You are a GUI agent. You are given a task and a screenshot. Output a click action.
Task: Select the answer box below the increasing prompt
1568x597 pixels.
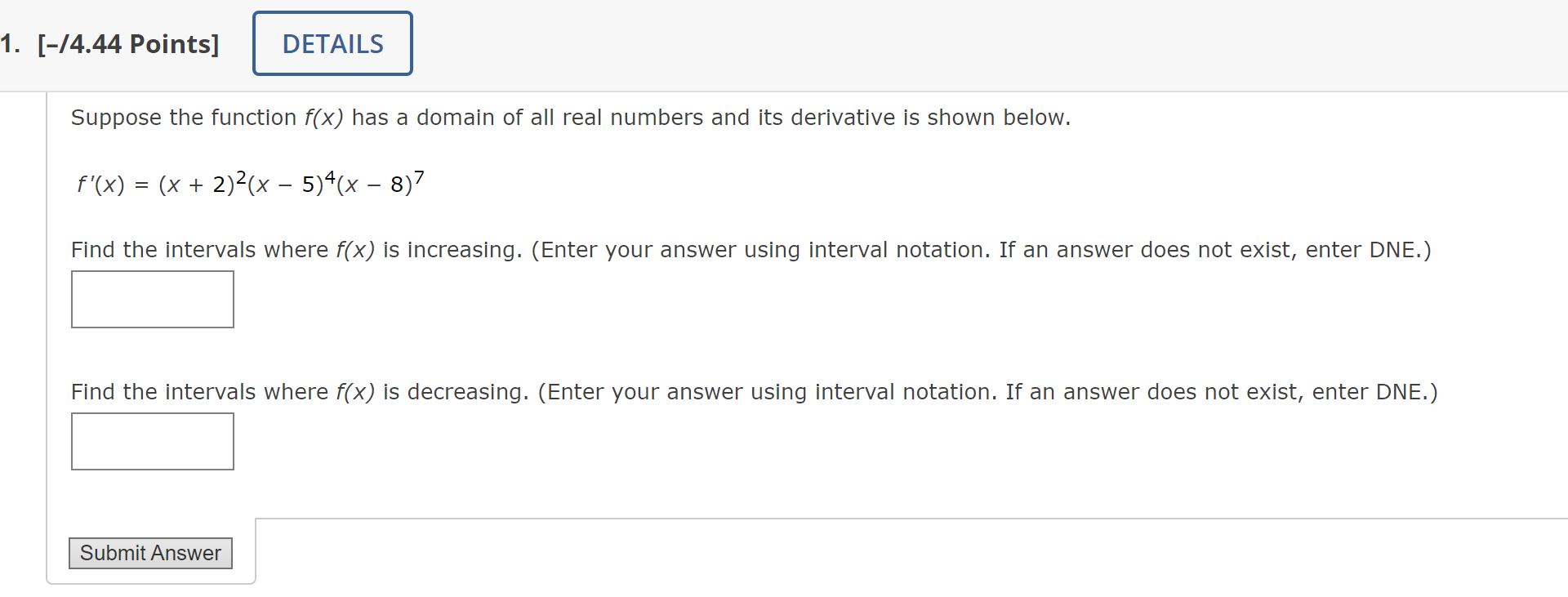(152, 299)
